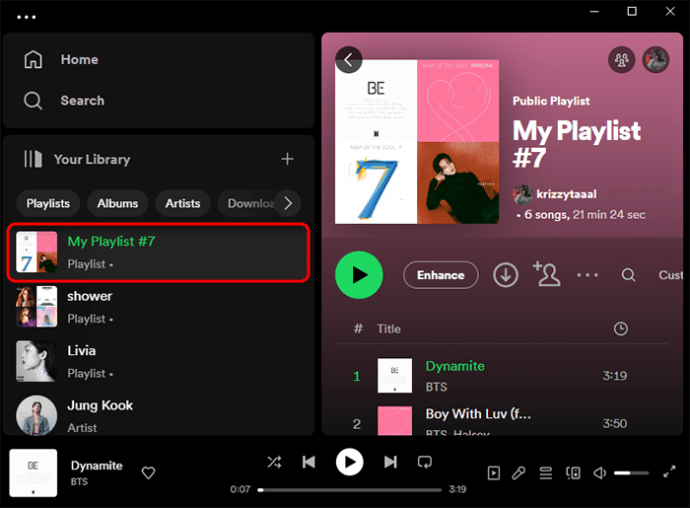Click the now-playing BTS artist name
This screenshot has width=690, height=508.
[x=79, y=482]
